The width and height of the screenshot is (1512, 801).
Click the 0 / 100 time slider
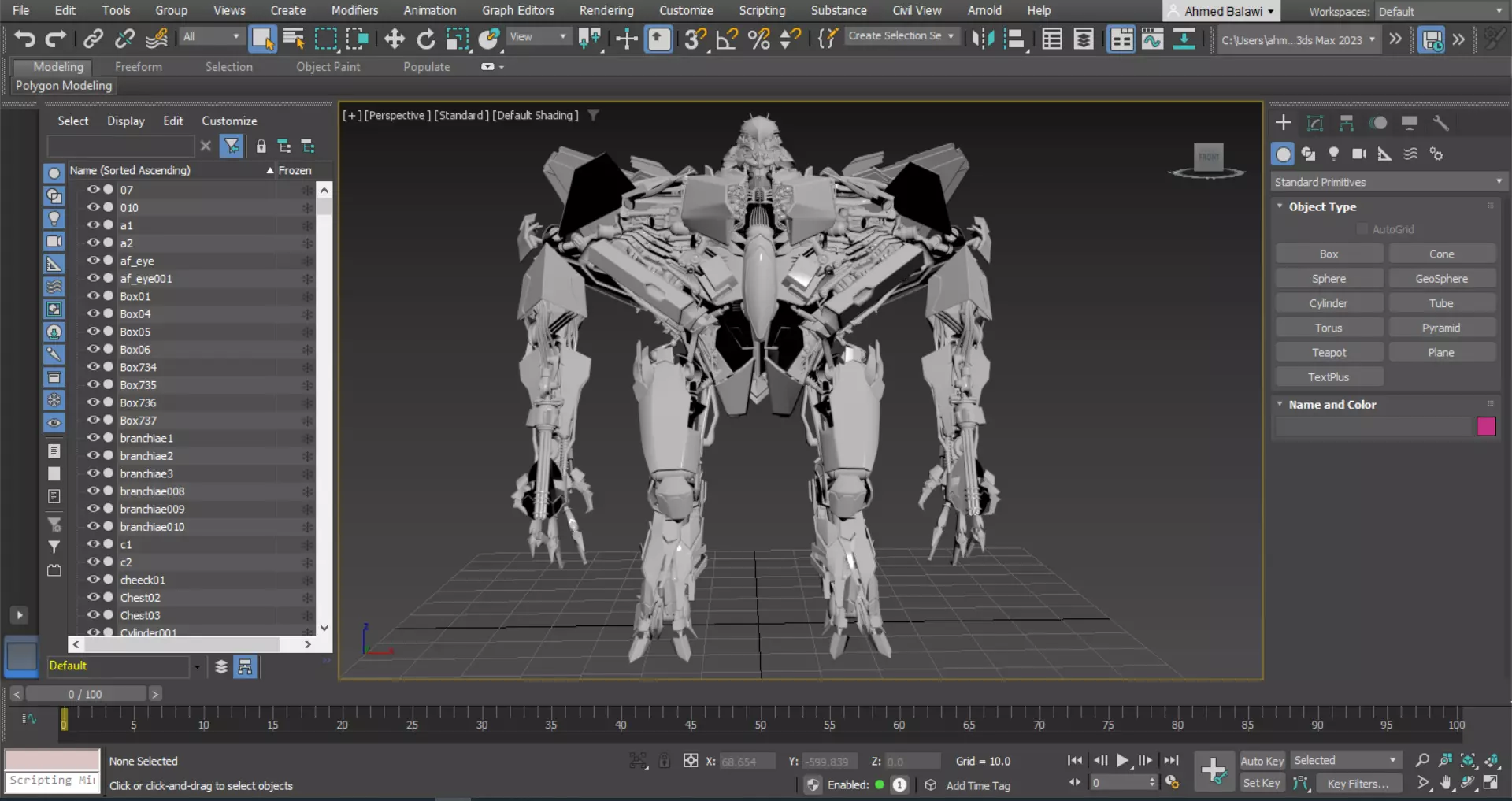85,694
